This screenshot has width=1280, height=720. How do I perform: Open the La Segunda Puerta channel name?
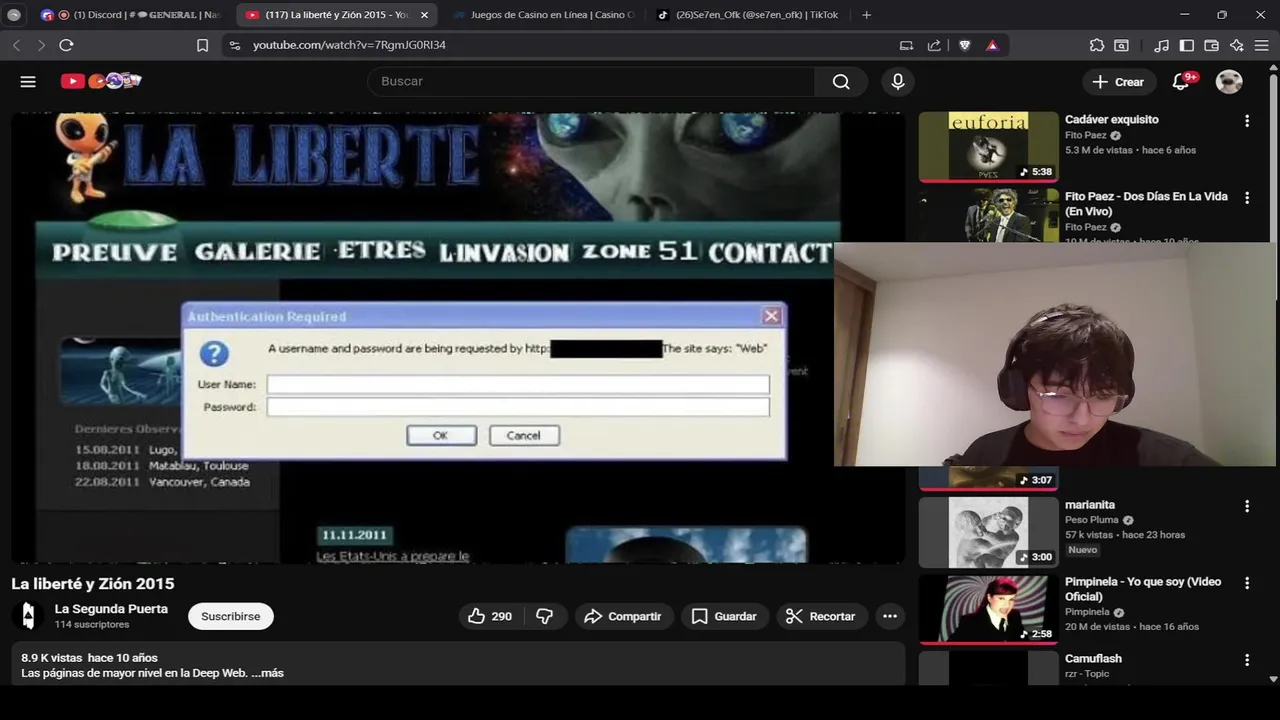coord(111,609)
